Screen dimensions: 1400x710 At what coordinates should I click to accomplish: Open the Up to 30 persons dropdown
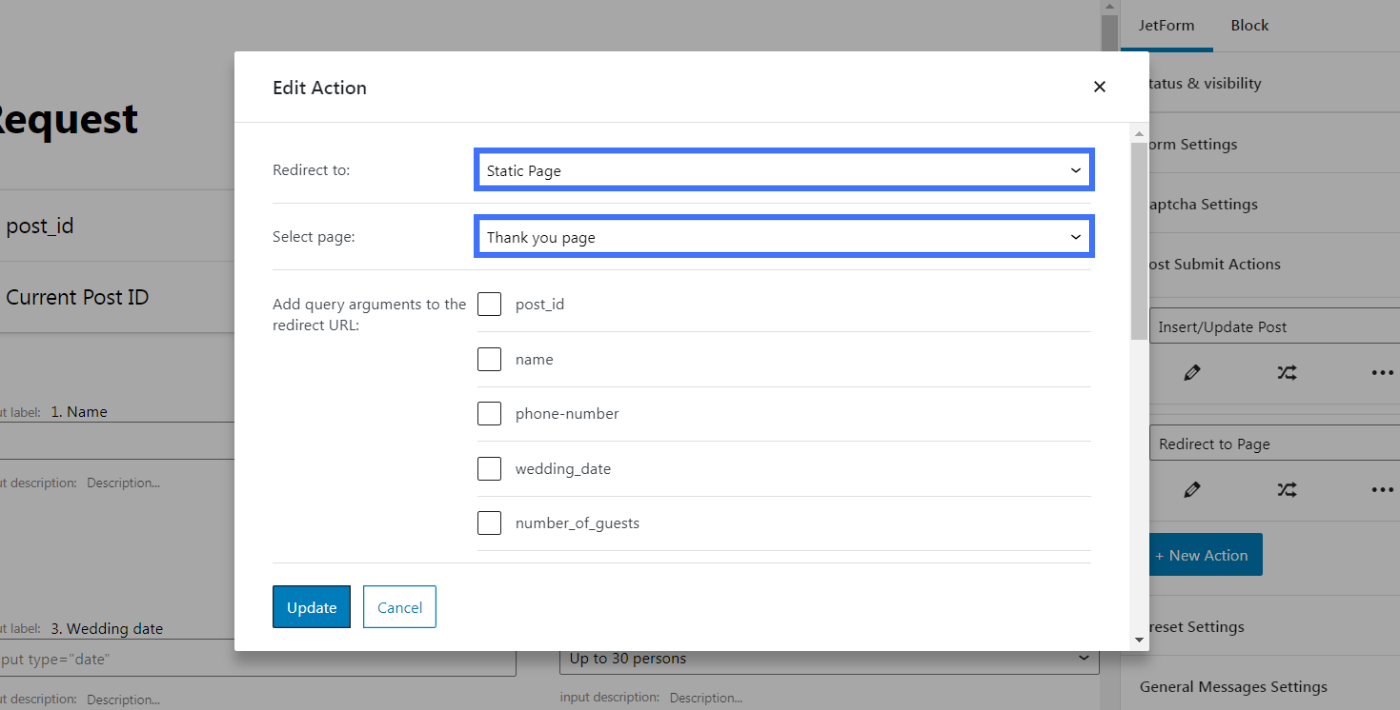pos(828,658)
